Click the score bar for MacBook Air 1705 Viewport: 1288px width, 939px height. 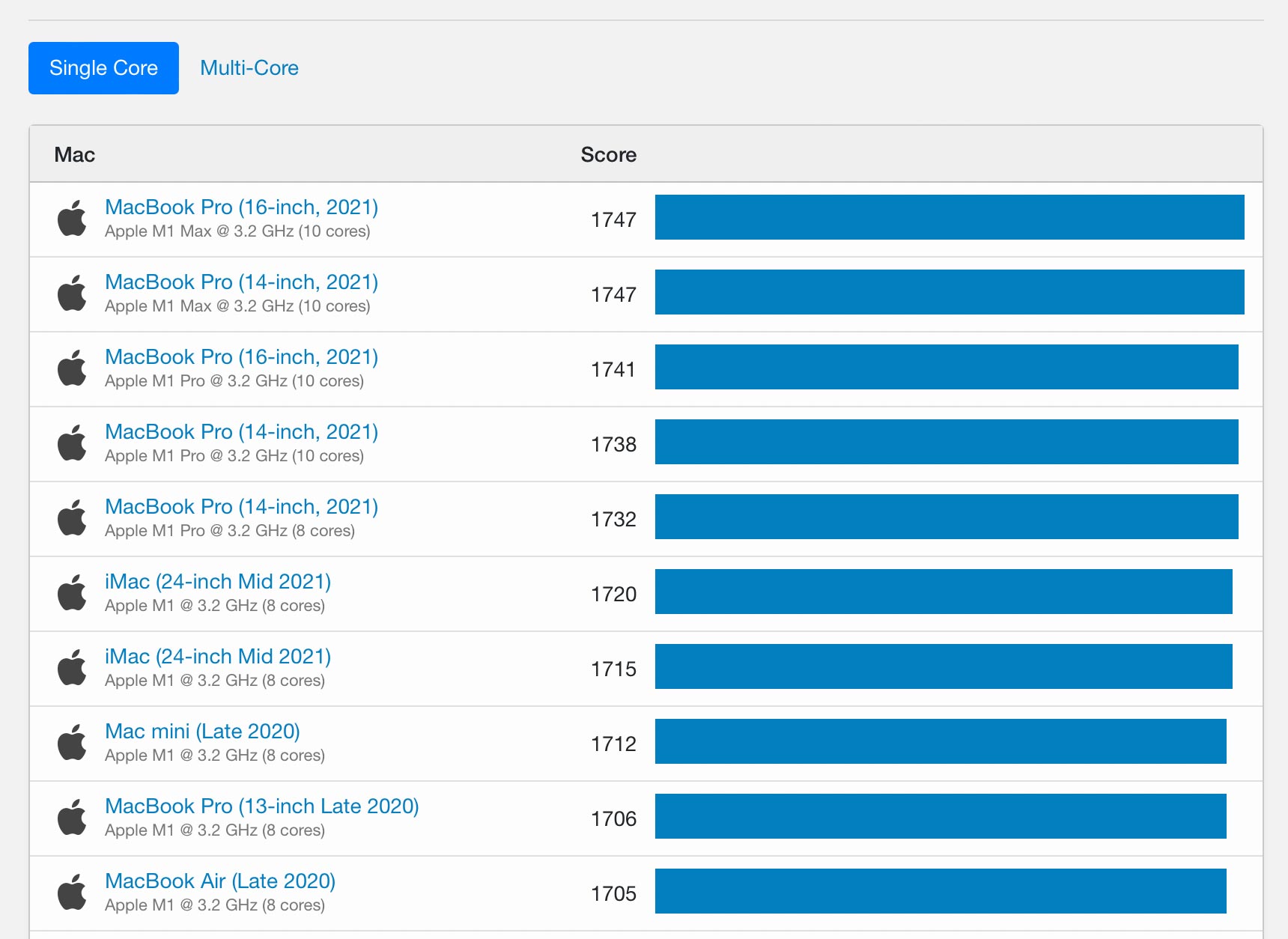941,891
